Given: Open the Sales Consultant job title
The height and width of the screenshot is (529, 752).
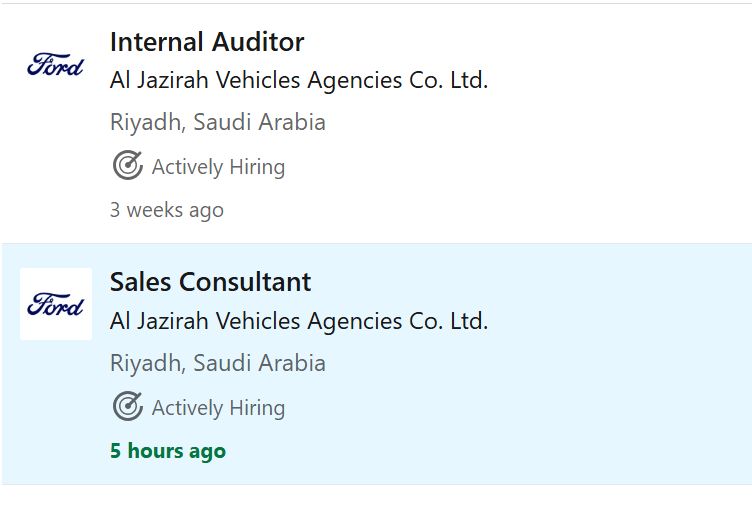Looking at the screenshot, I should [x=211, y=282].
